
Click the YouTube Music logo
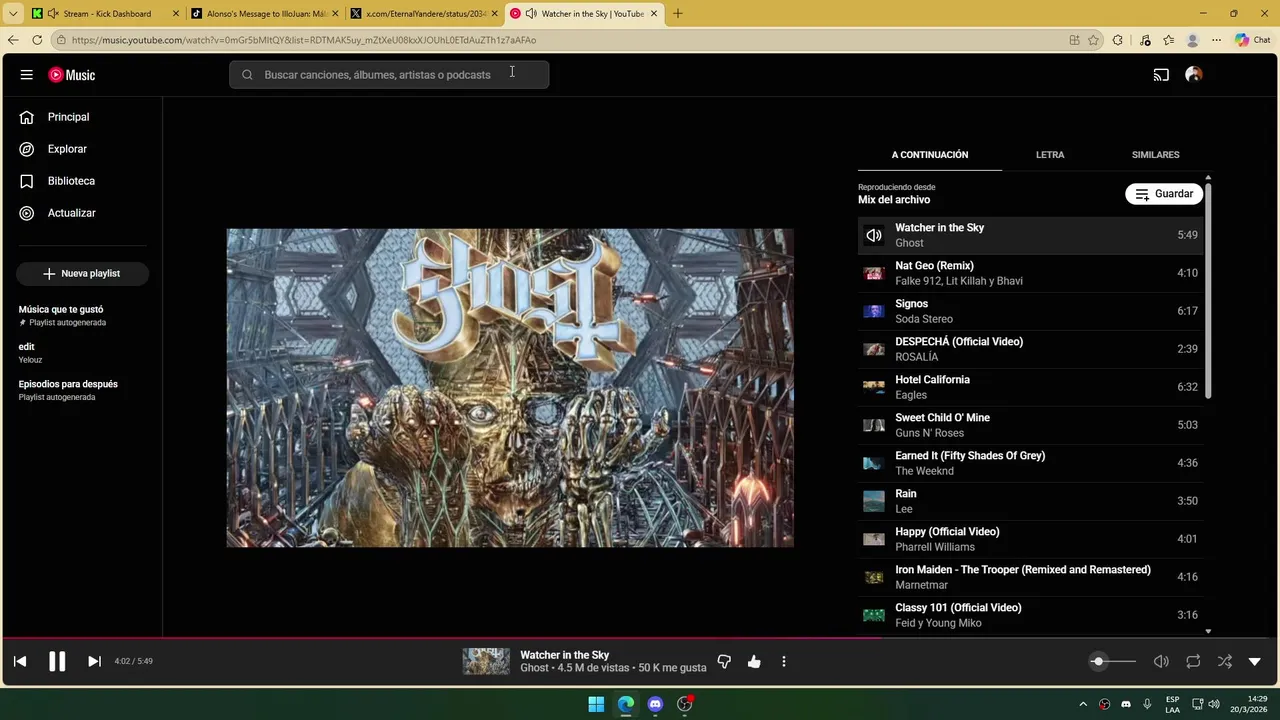(72, 75)
